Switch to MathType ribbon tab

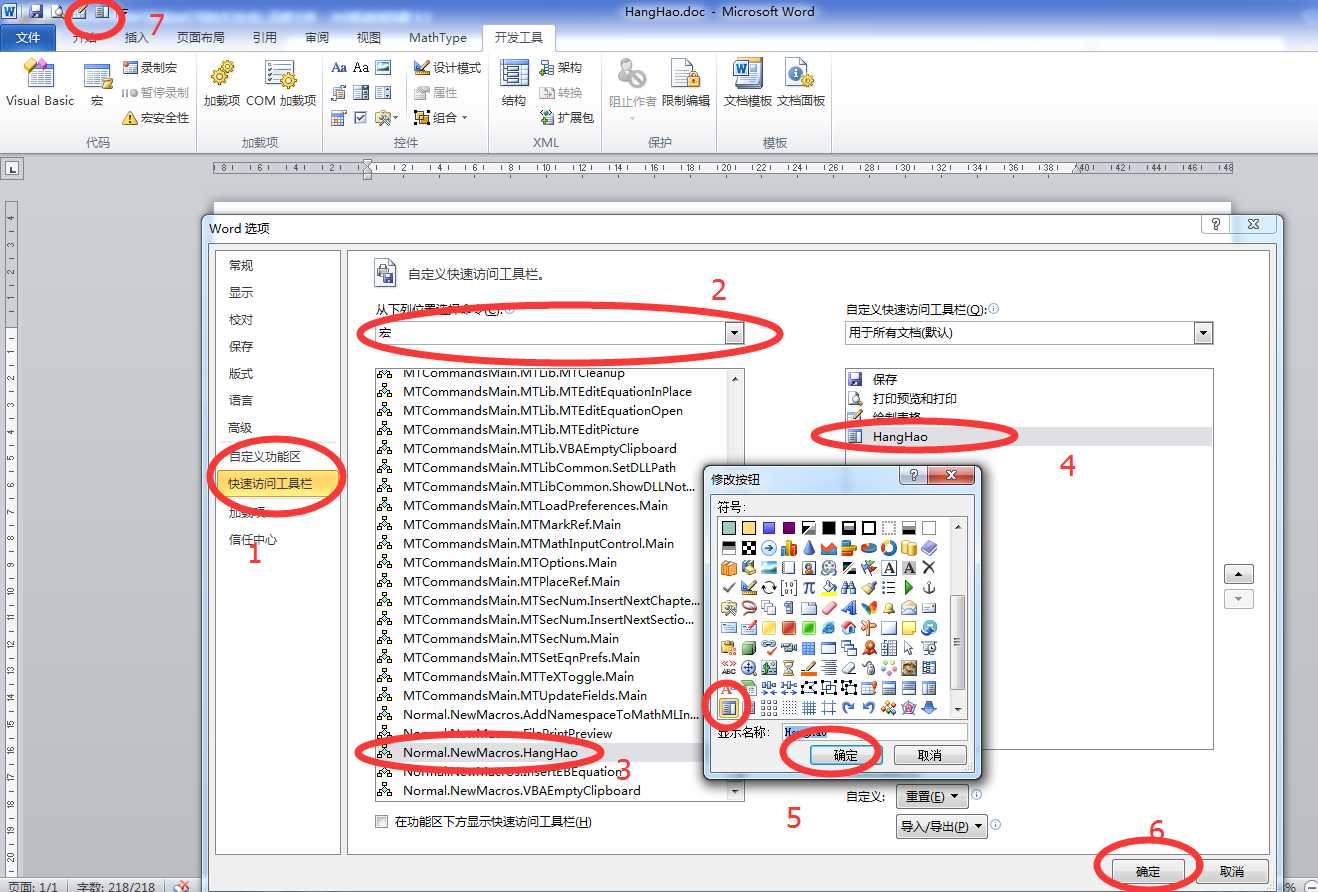click(x=438, y=38)
